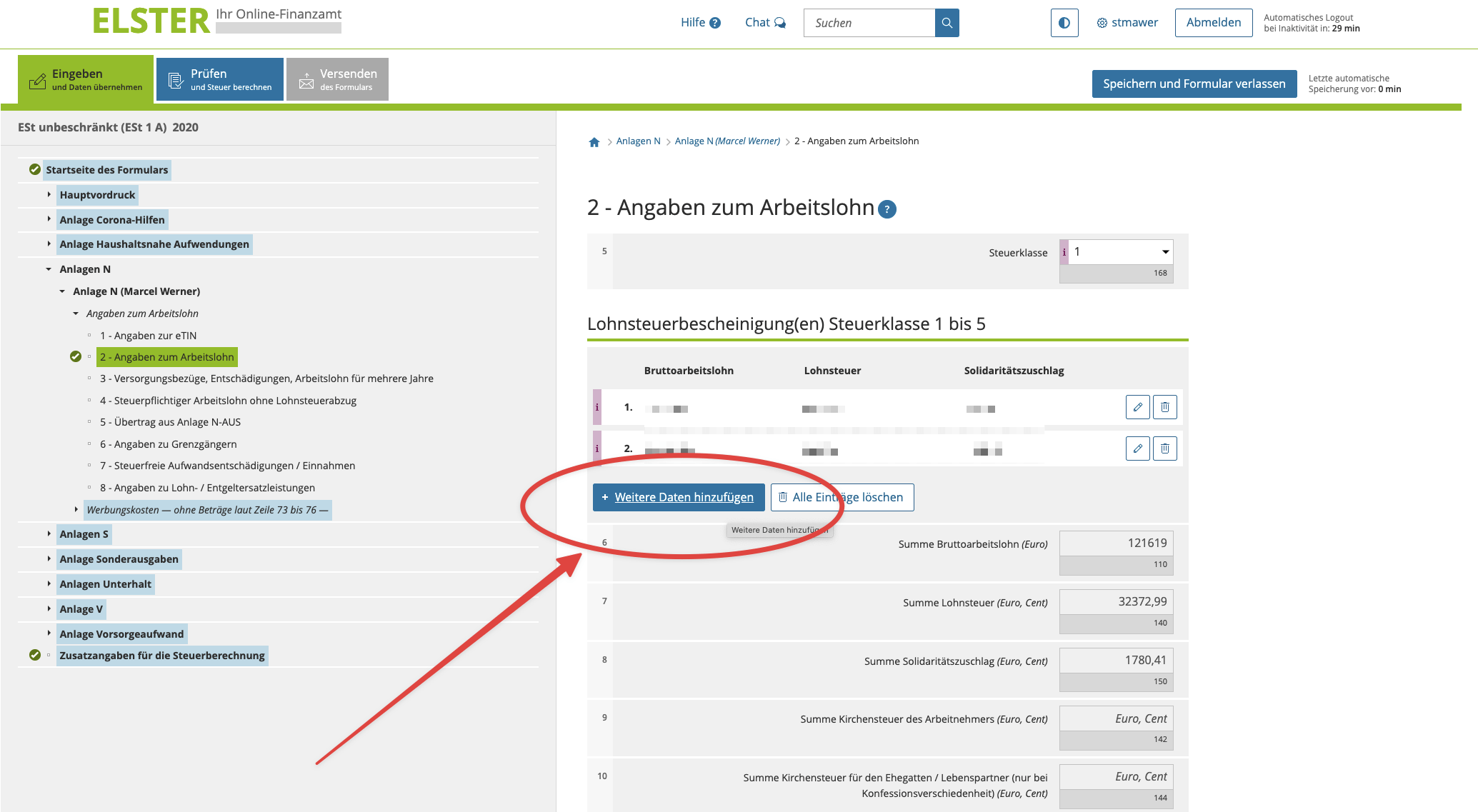Viewport: 1478px width, 812px height.
Task: Open the Anlagen N breadcrumb
Action: pyautogui.click(x=638, y=141)
